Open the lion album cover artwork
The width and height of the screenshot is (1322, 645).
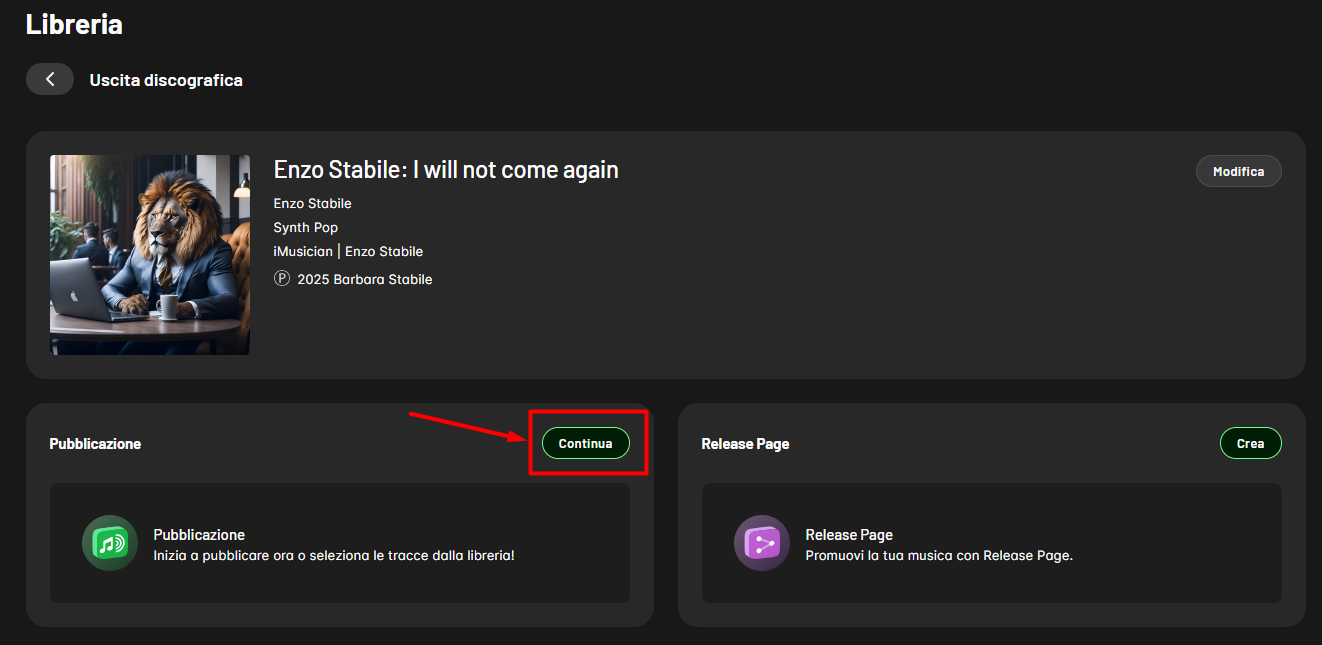click(150, 255)
